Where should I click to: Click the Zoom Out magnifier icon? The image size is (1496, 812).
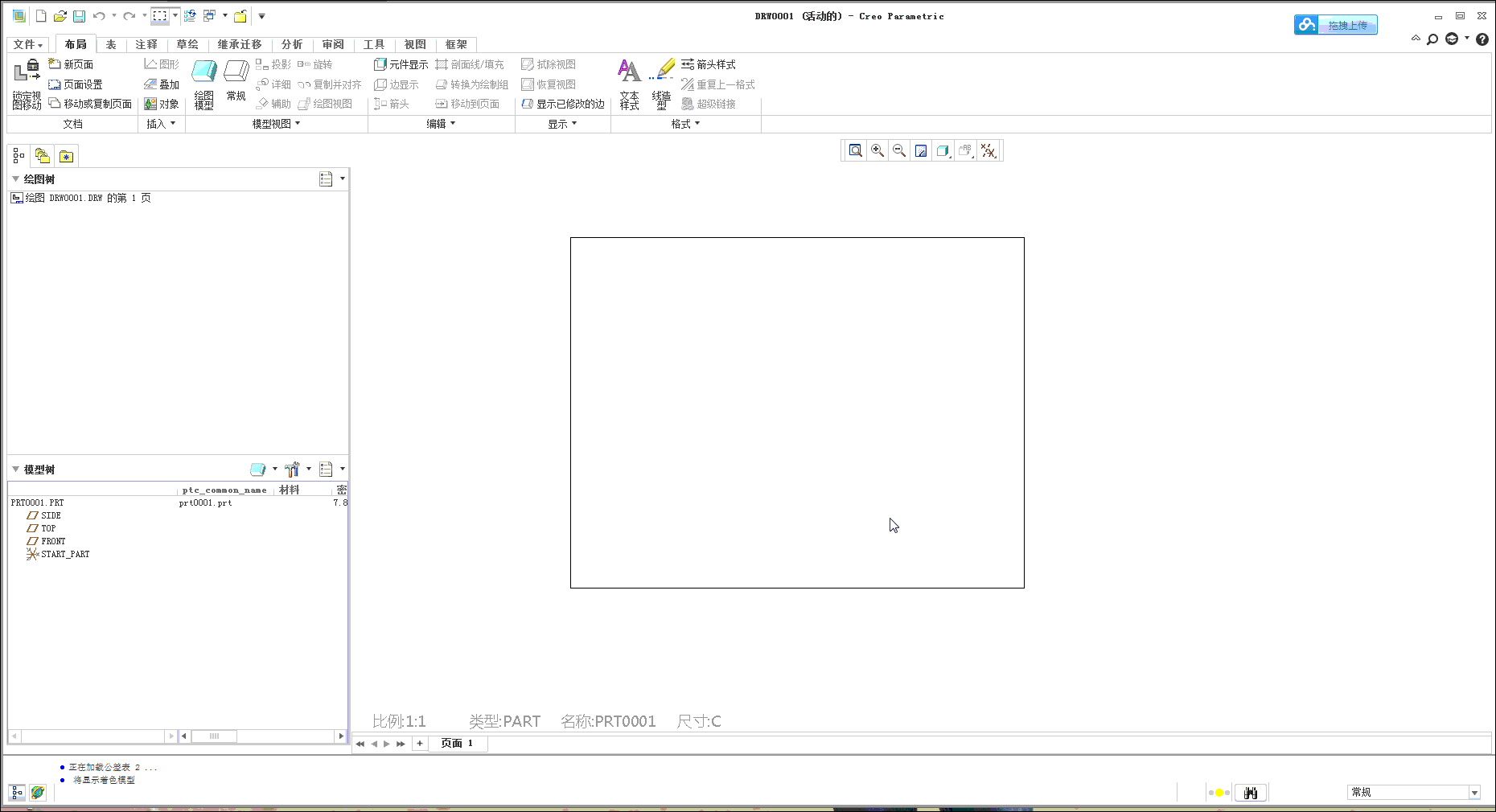899,150
